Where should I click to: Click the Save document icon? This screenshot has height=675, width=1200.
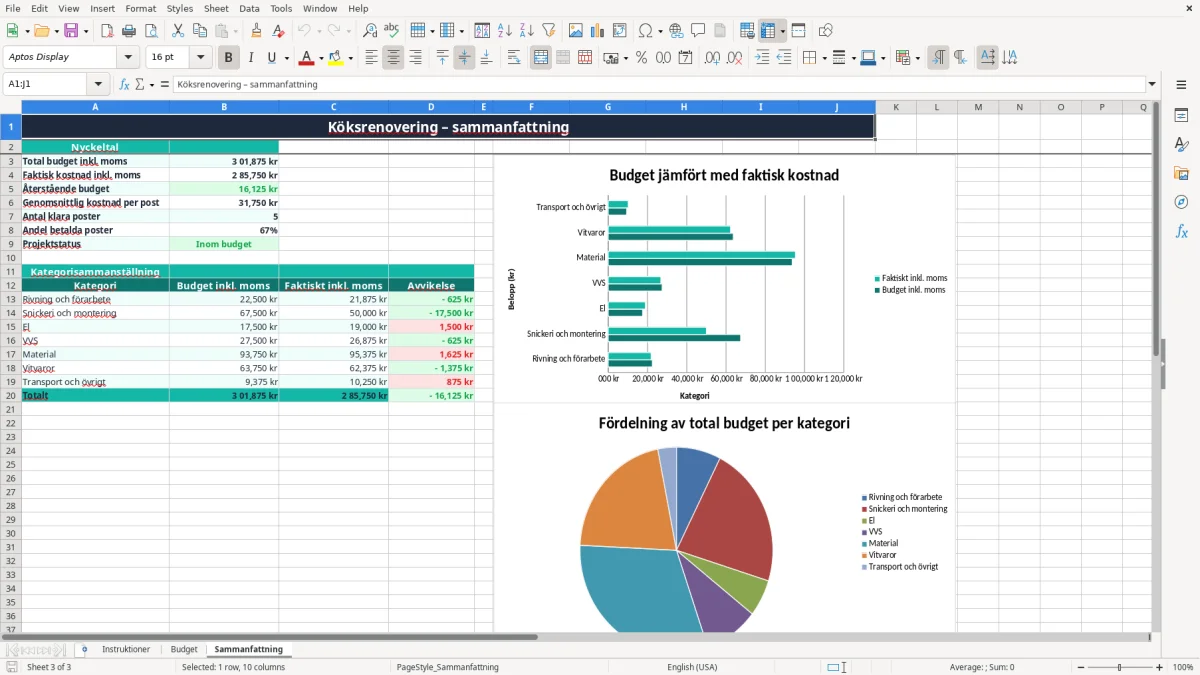pyautogui.click(x=71, y=31)
